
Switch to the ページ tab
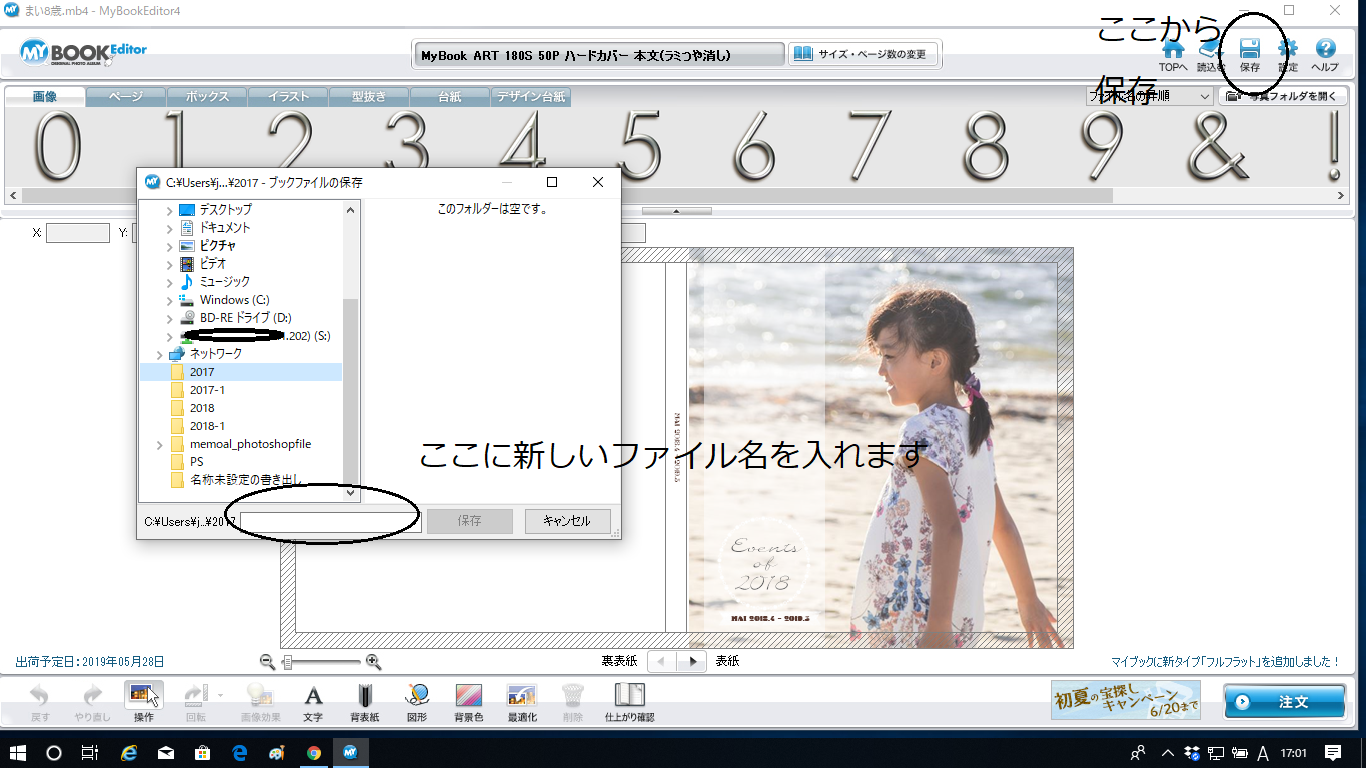(125, 97)
